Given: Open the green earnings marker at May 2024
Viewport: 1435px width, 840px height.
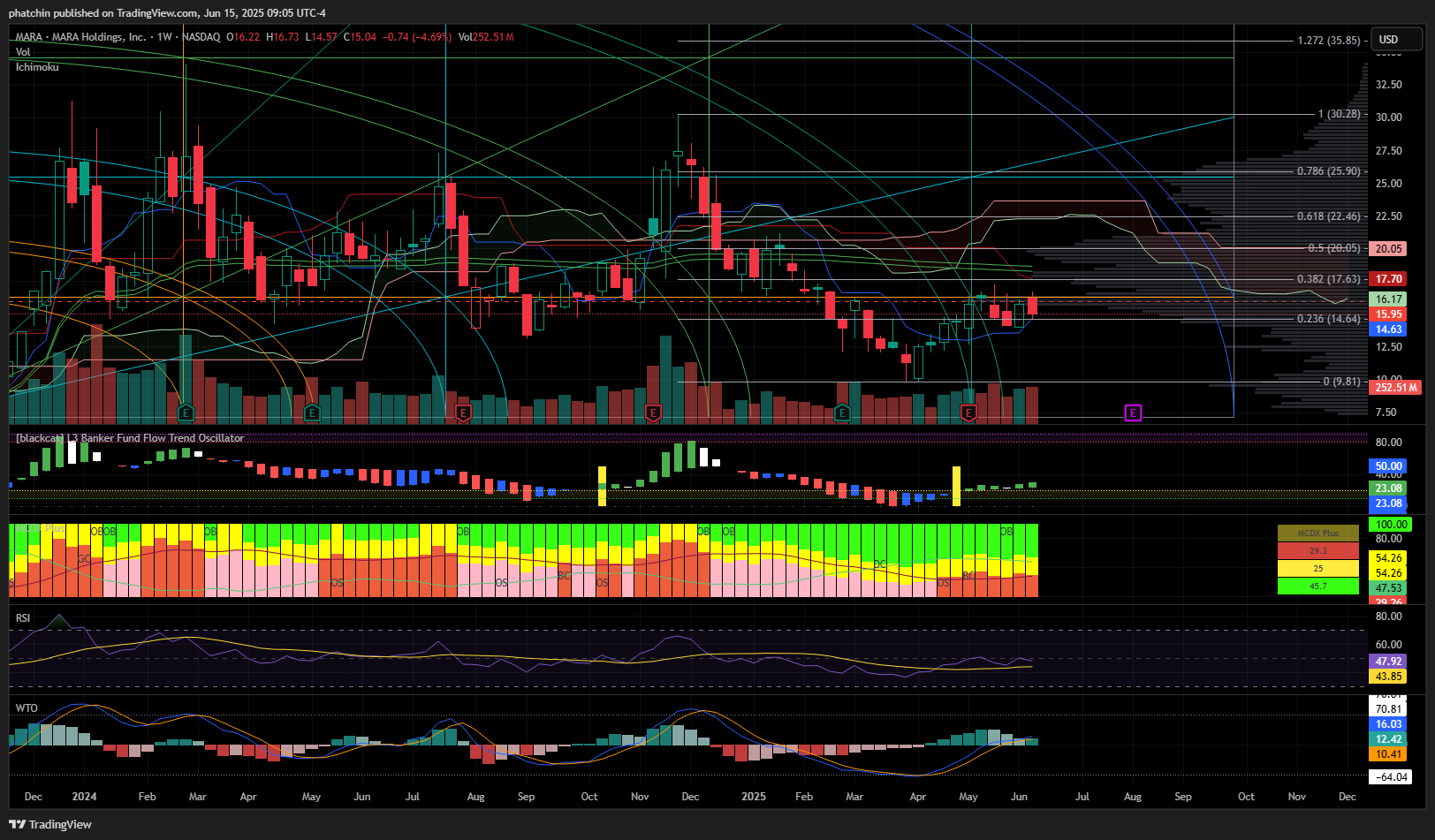Looking at the screenshot, I should point(312,412).
